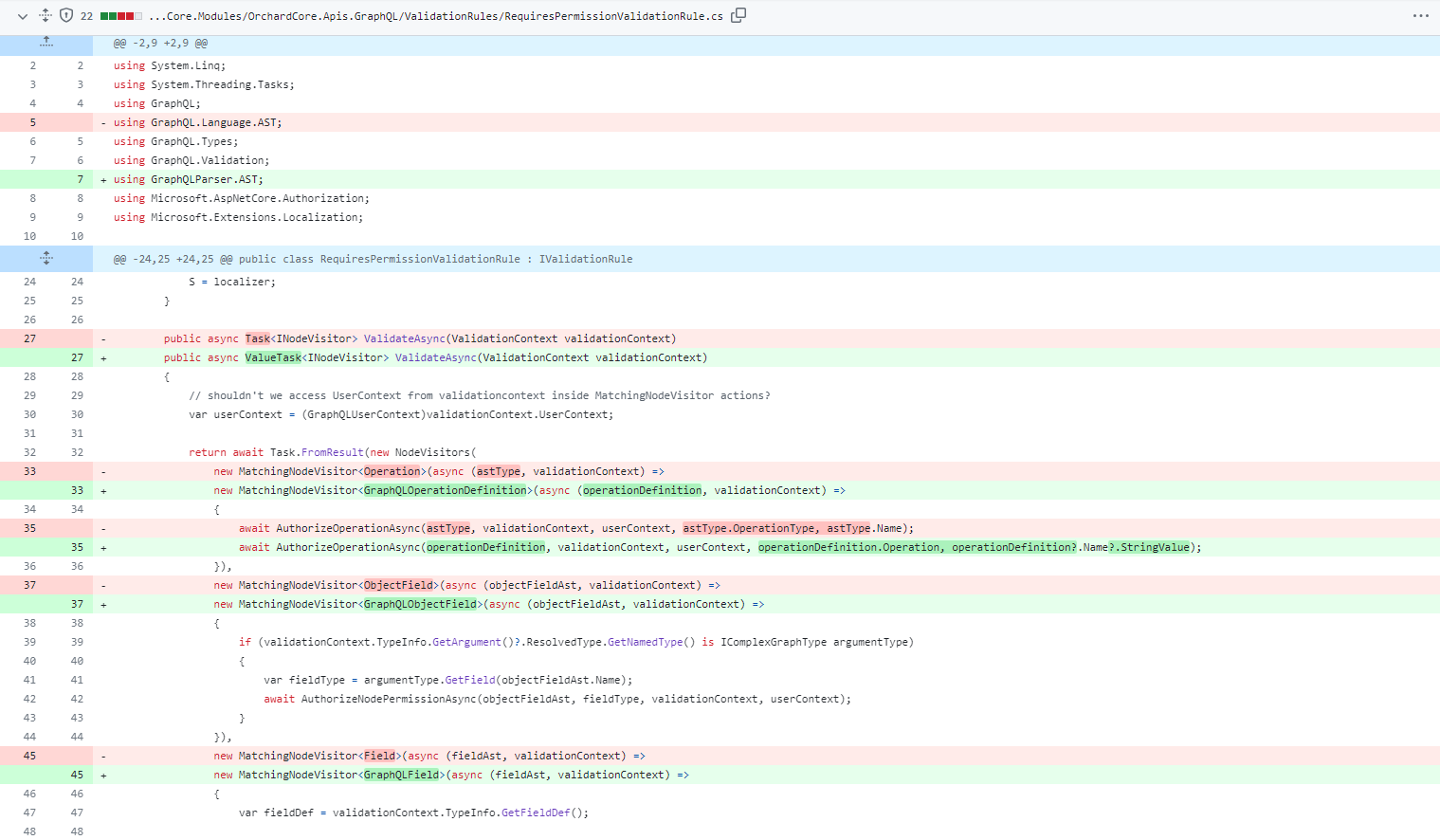Click highlighted 'ValueTask' in added line
Viewport: 1440px width, 840px height.
(x=273, y=357)
